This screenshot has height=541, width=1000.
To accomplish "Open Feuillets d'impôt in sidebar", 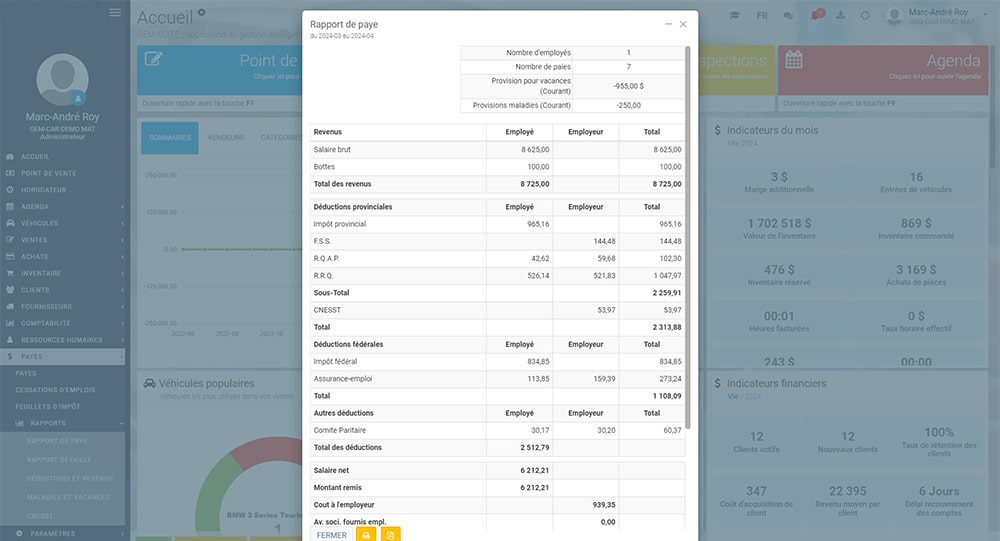I will pyautogui.click(x=48, y=406).
